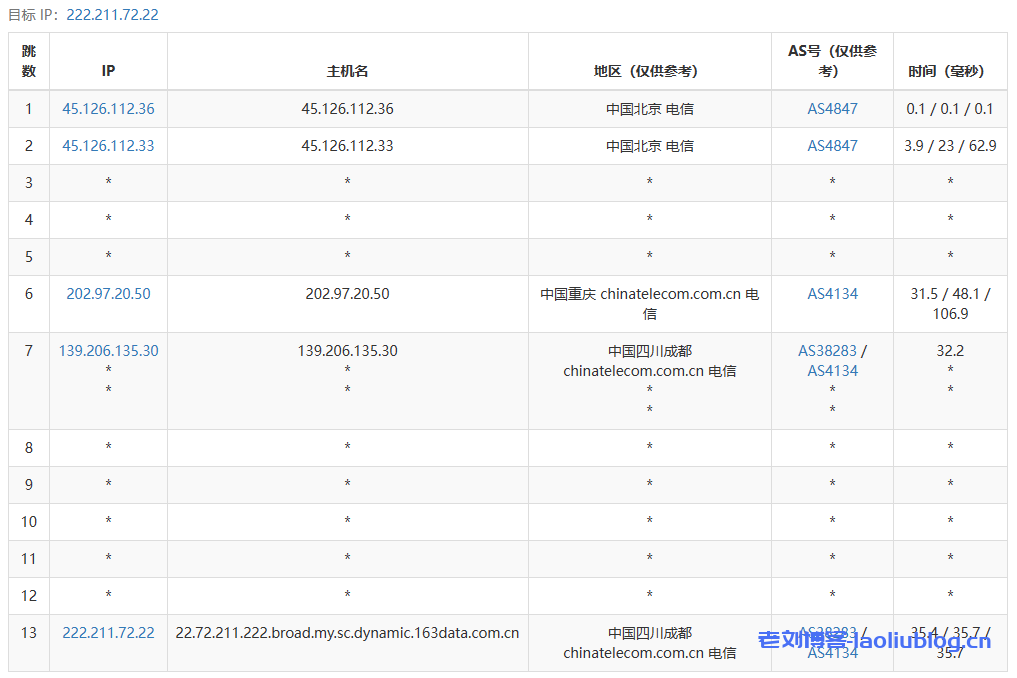Click the 跳数 column header
1017x678 pixels.
(x=29, y=61)
